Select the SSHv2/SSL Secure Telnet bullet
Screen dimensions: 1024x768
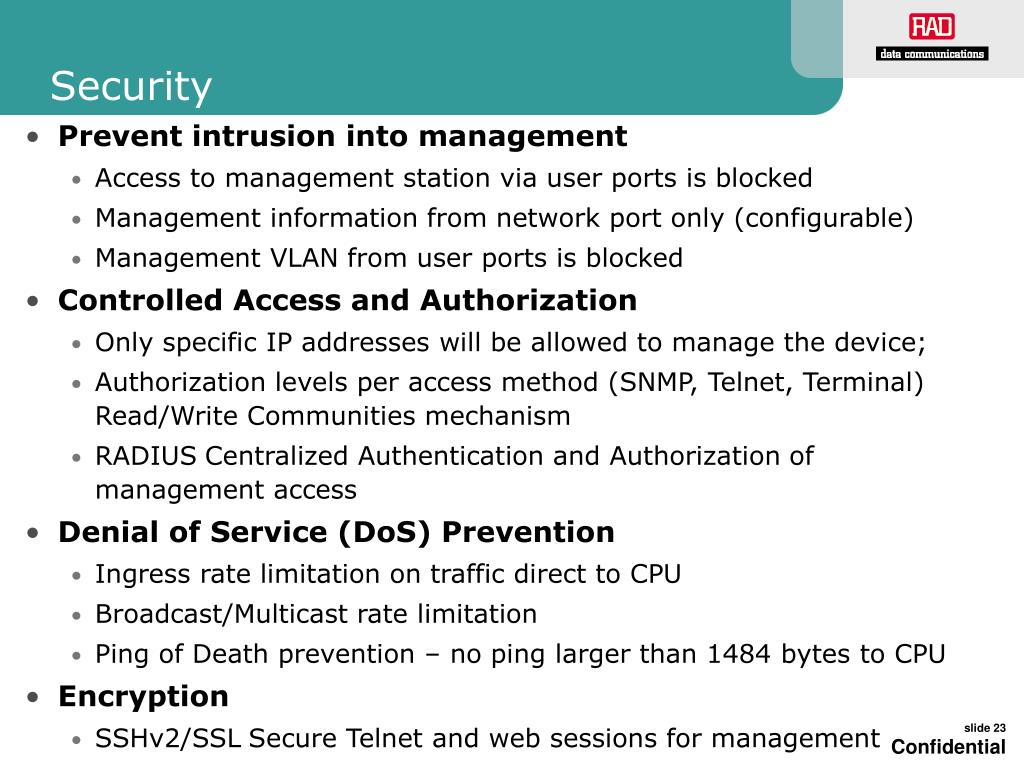488,739
